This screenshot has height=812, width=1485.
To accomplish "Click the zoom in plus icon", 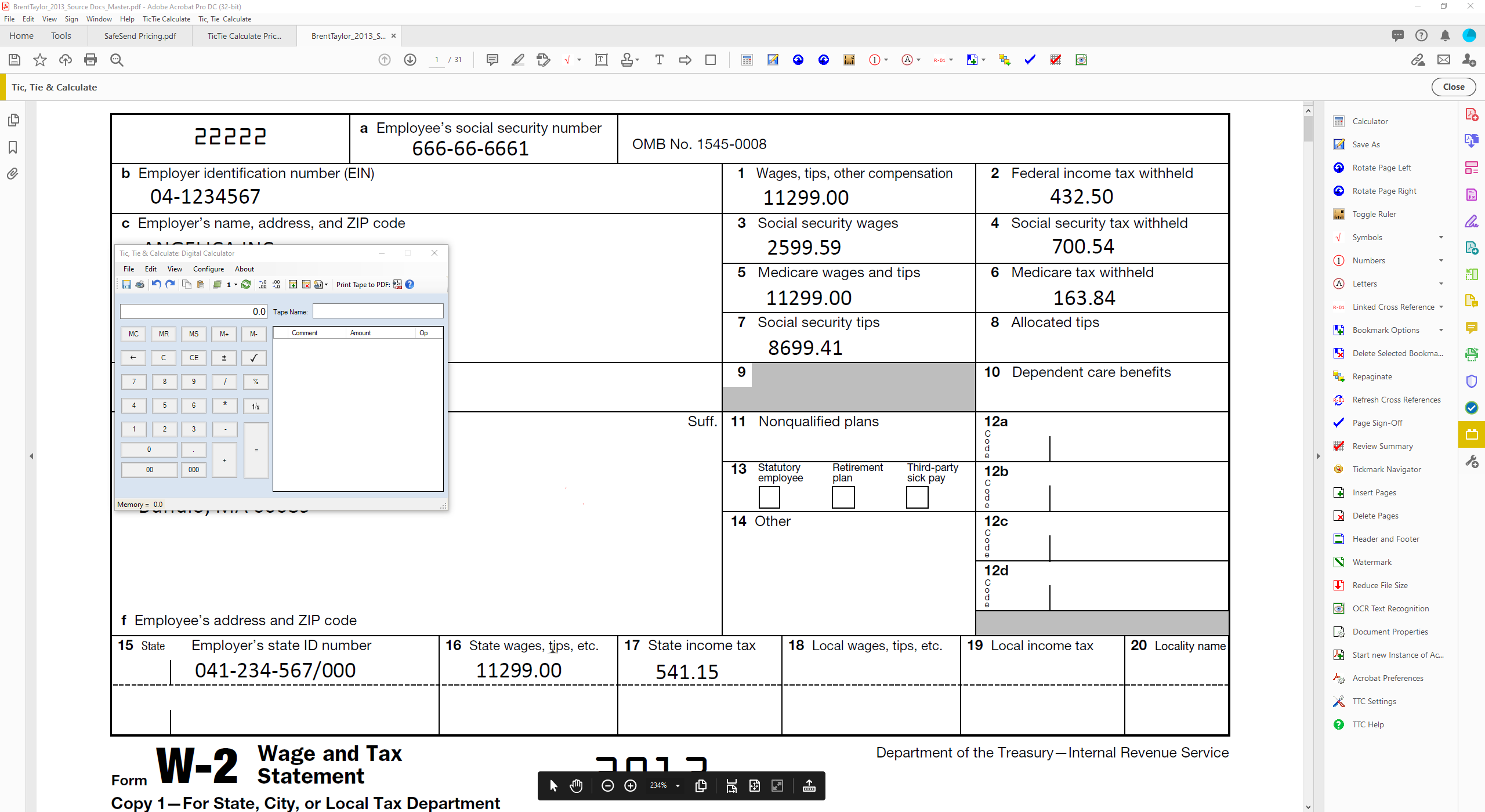I will [x=631, y=786].
